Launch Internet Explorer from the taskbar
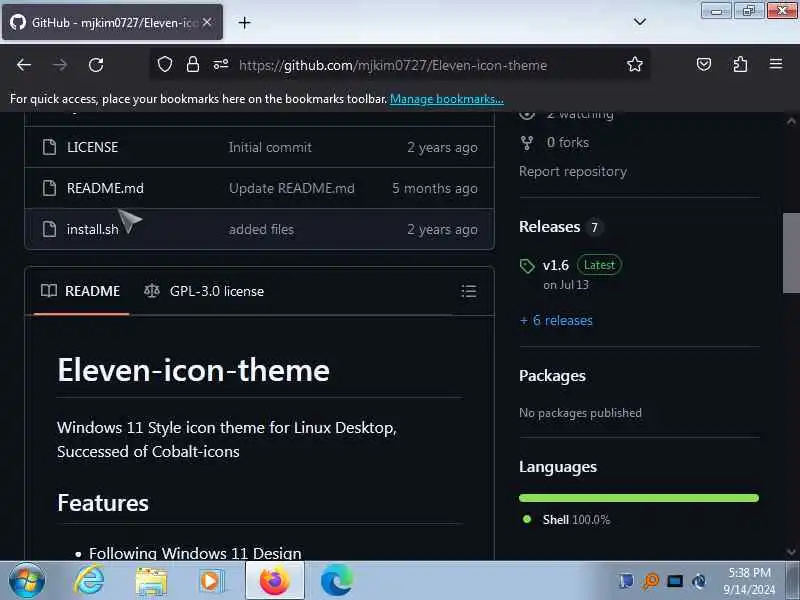The width and height of the screenshot is (800, 600). click(x=89, y=581)
